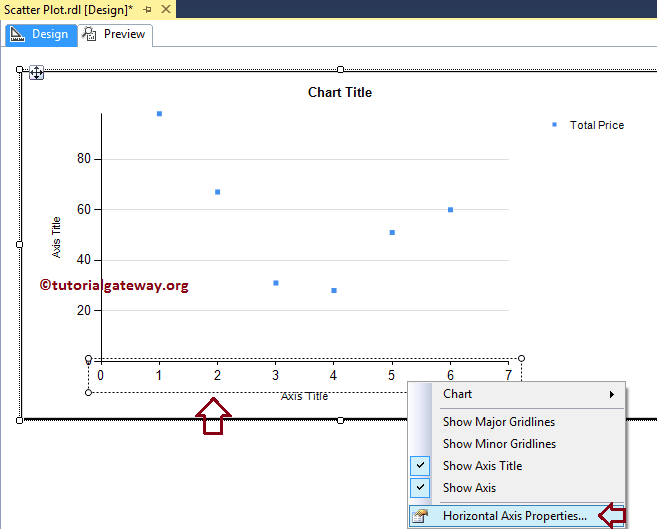Choose Show Major Gridlines
The height and width of the screenshot is (529, 657).
click(517, 422)
